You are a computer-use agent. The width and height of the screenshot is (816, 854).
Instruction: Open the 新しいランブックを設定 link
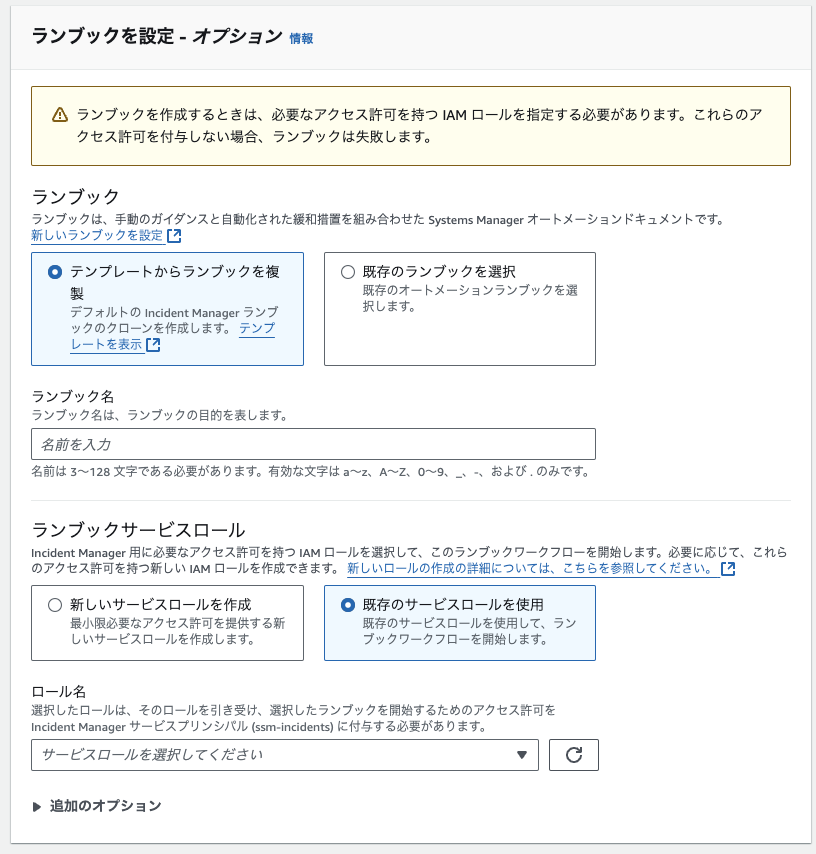97,235
